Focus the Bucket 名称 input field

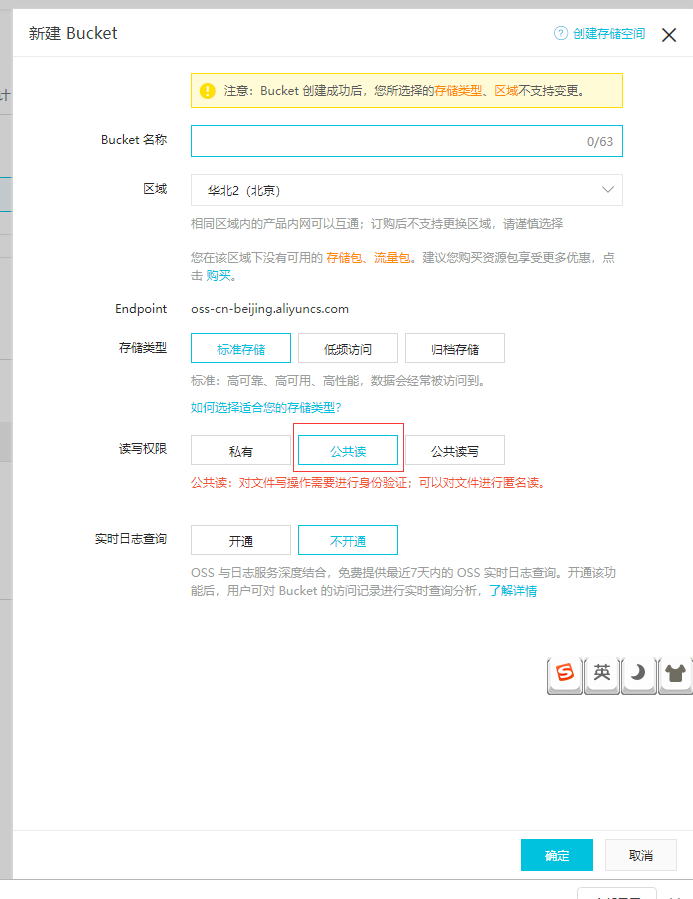click(406, 141)
